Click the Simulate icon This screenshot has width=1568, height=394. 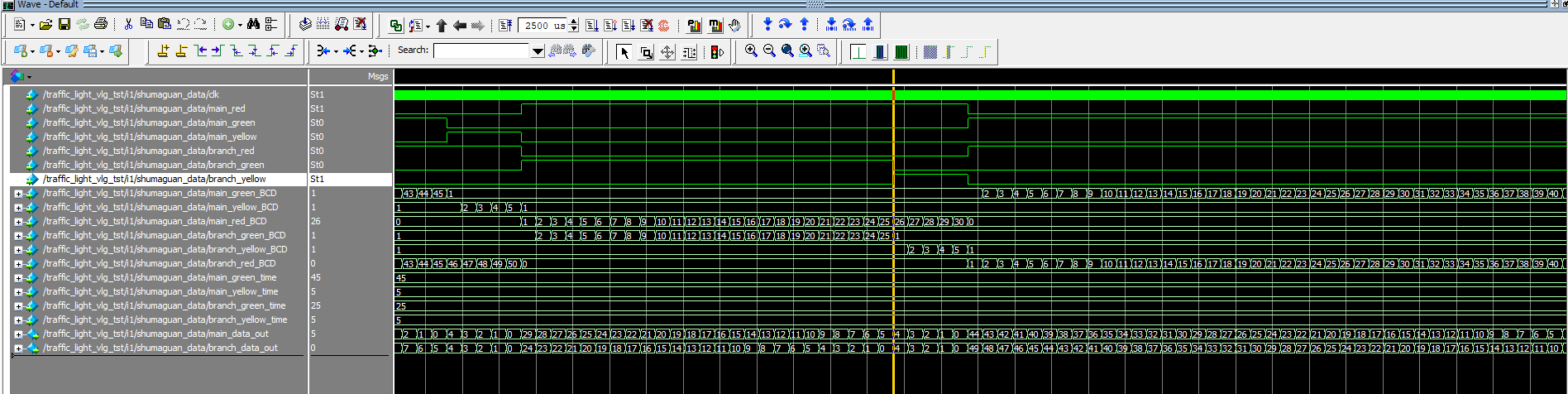[x=342, y=25]
